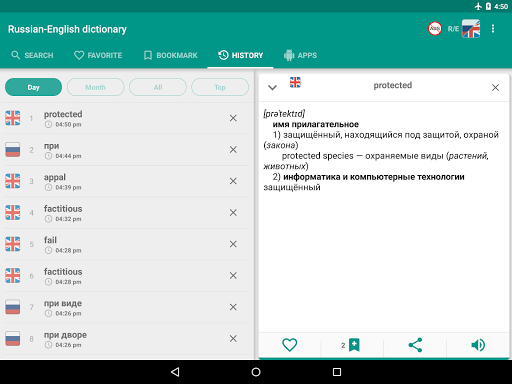Remove 'appal' from history

[x=233, y=181]
